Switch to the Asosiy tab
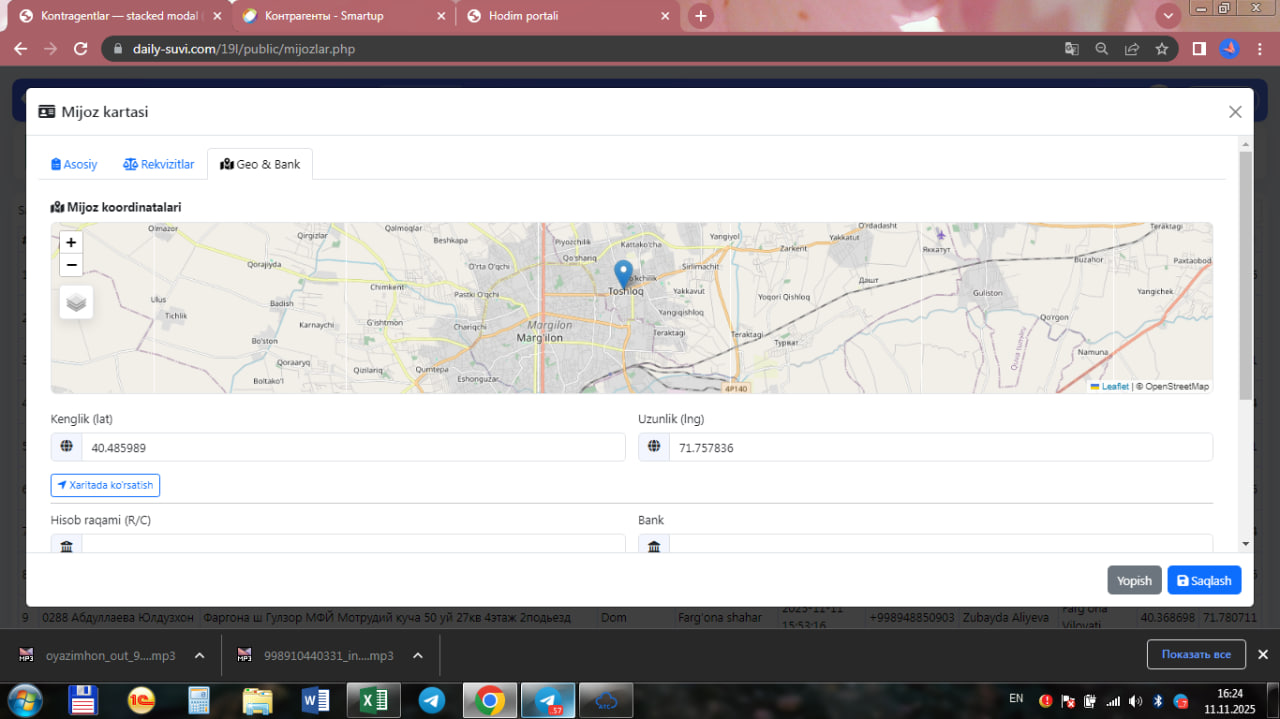1280x719 pixels. pos(74,164)
